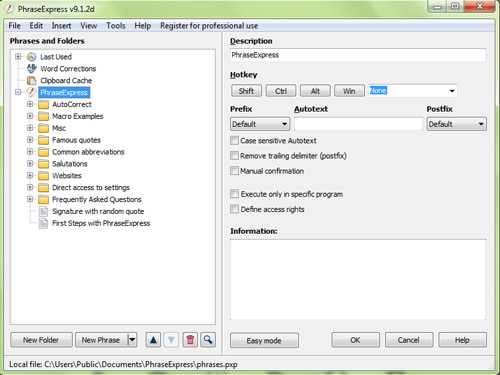Click the Common abbreviations folder icon
The image size is (500, 375).
pyautogui.click(x=43, y=152)
